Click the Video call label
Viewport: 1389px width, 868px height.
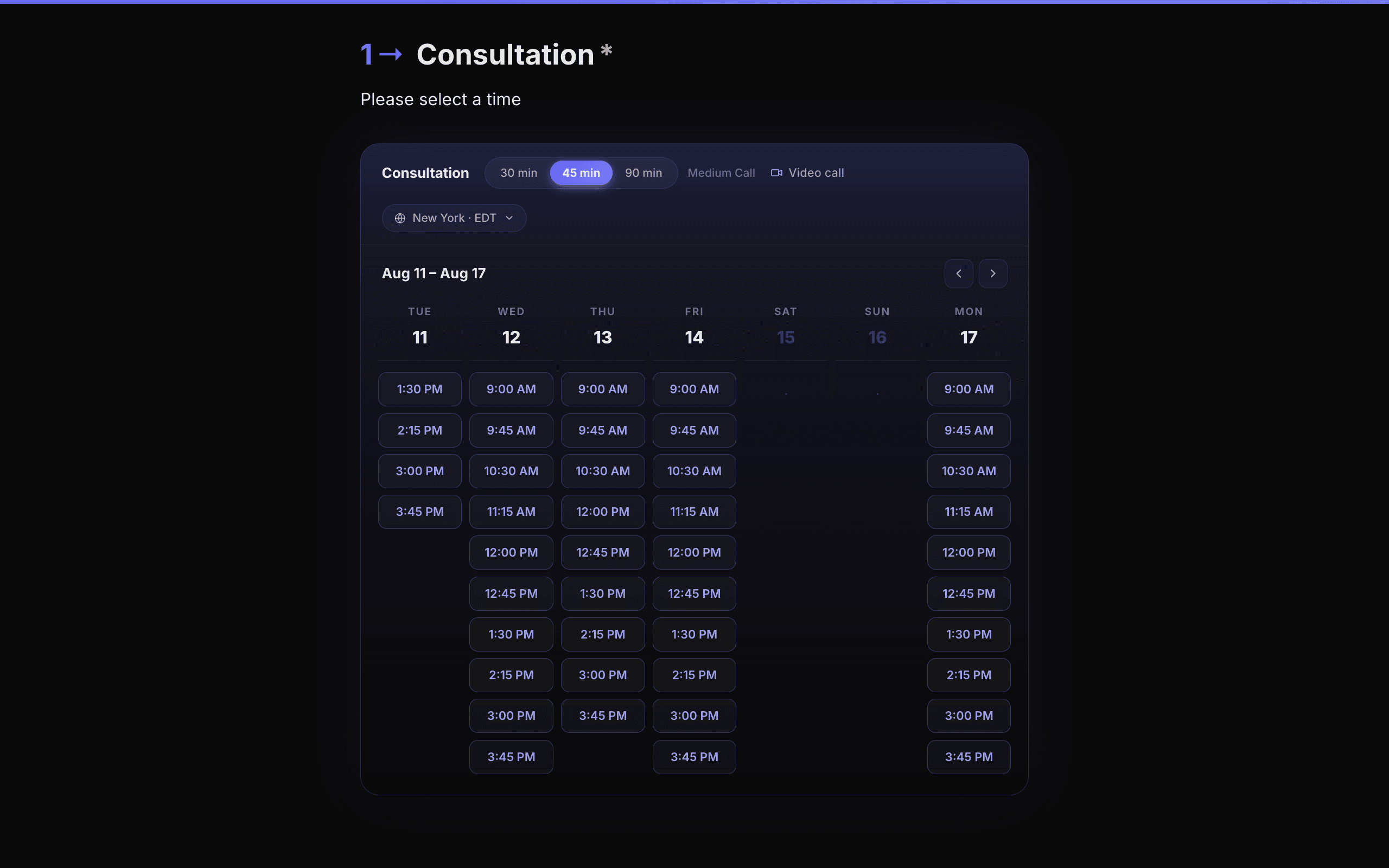click(815, 173)
